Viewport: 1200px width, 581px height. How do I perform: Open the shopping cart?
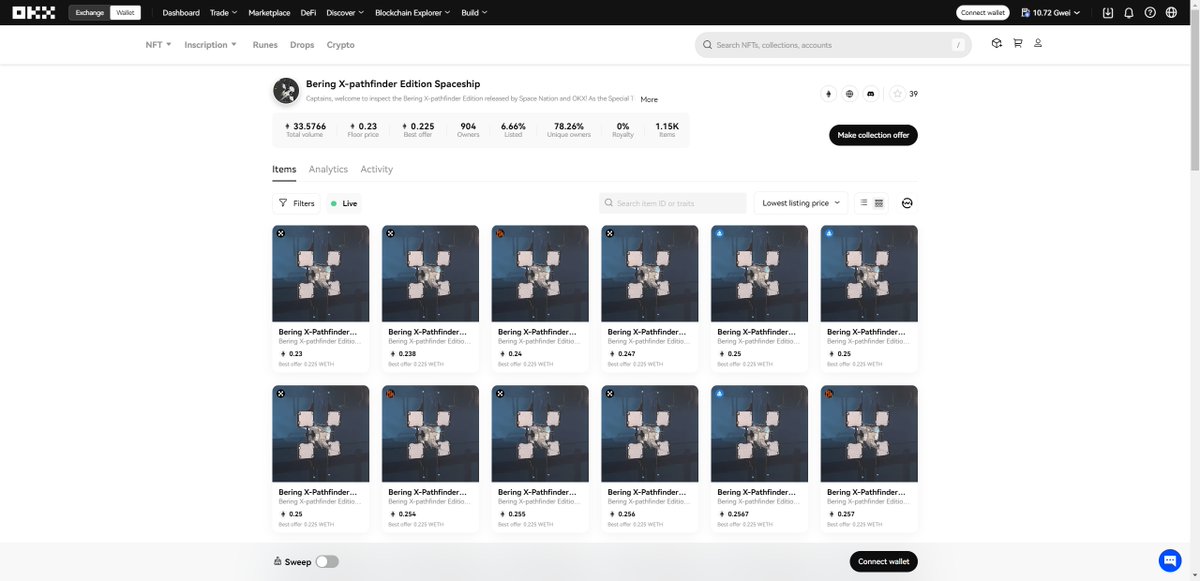tap(1017, 44)
